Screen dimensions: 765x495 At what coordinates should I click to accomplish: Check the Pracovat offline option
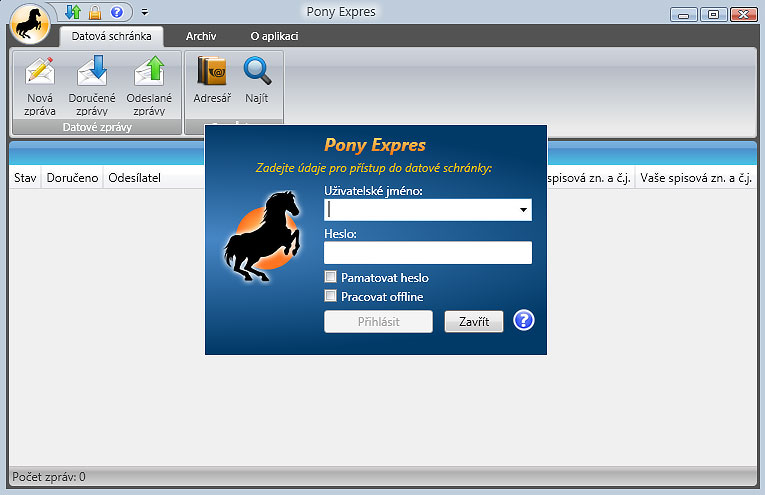330,296
